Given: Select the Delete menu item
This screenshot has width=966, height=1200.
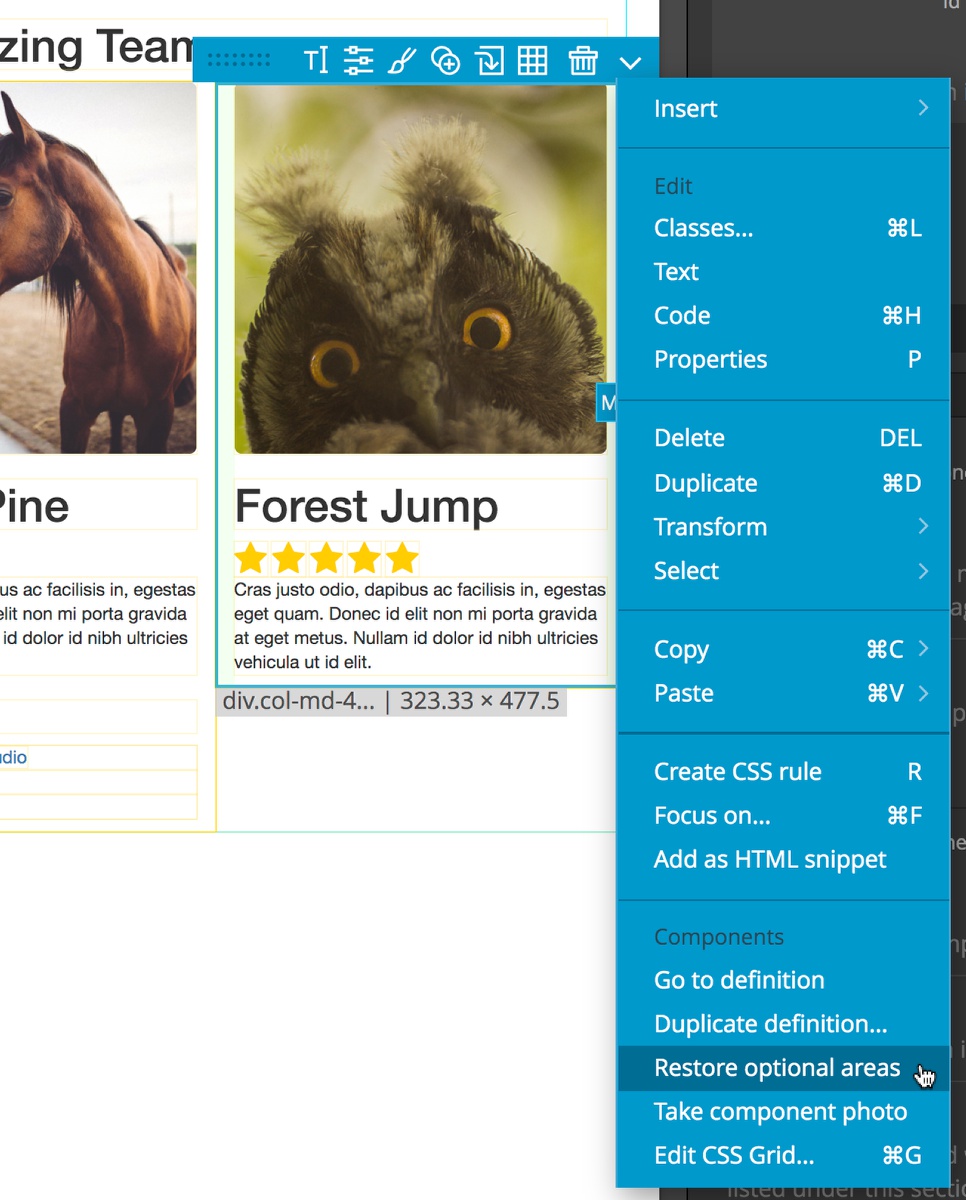Looking at the screenshot, I should tap(783, 437).
